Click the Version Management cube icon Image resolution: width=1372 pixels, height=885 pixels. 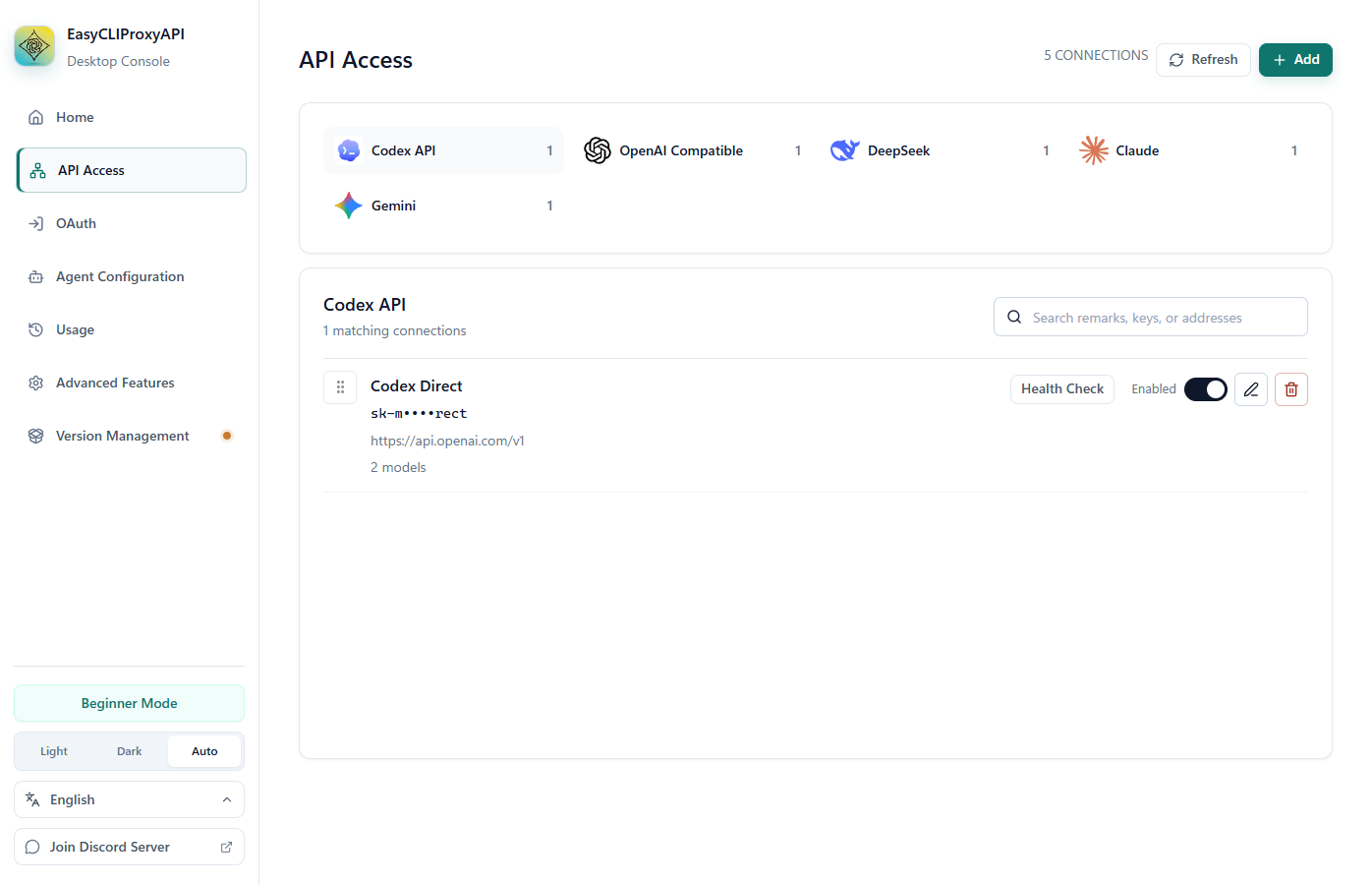[x=36, y=436]
